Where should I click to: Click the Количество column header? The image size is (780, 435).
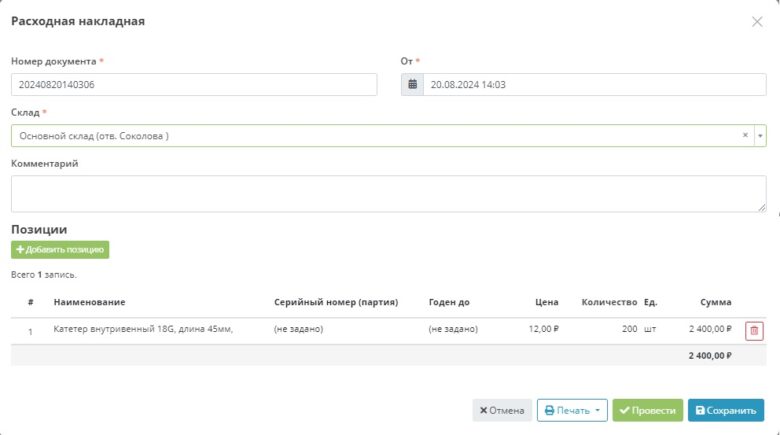[609, 302]
